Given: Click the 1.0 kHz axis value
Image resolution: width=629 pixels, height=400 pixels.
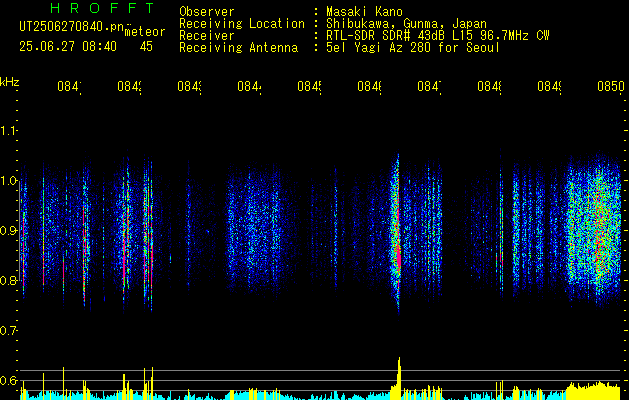Looking at the screenshot, I should 8,181.
